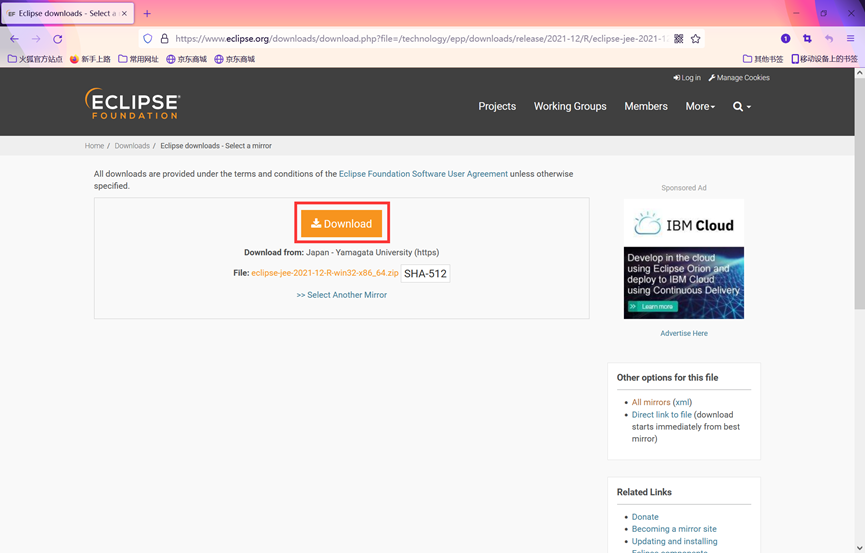Open the Projects menu item
Screen dimensions: 865x553
tap(497, 107)
